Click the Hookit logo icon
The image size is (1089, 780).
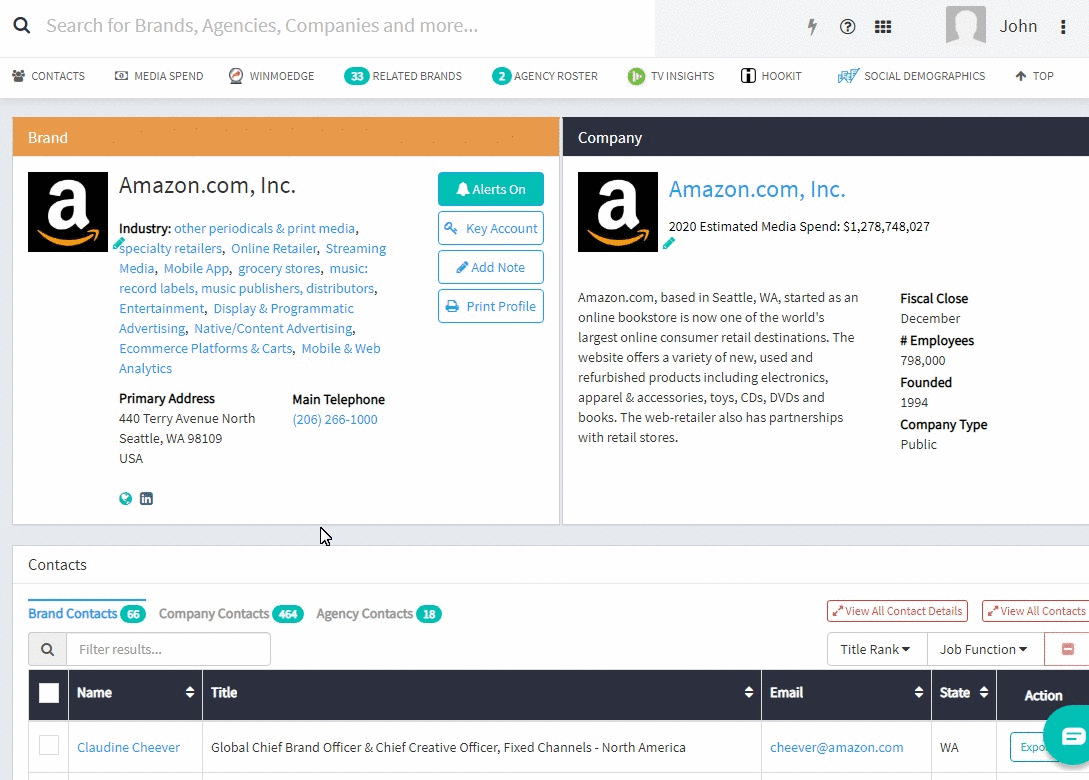[748, 76]
